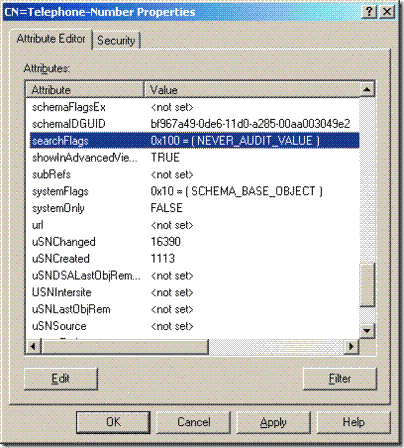Viewport: 404px width, 448px height.
Task: Click the Apply button
Action: tap(273, 422)
